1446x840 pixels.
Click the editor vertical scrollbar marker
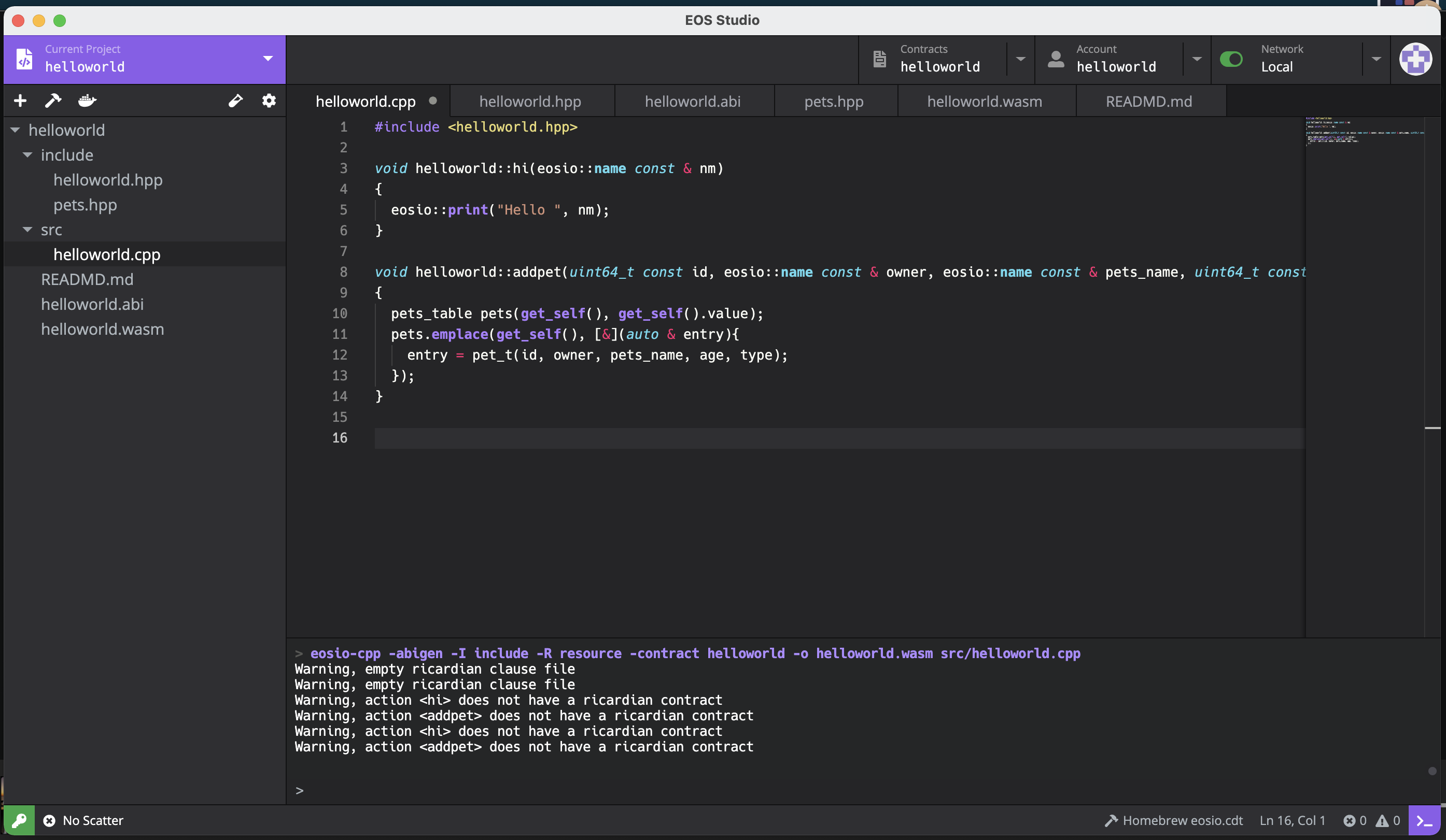coord(1432,428)
